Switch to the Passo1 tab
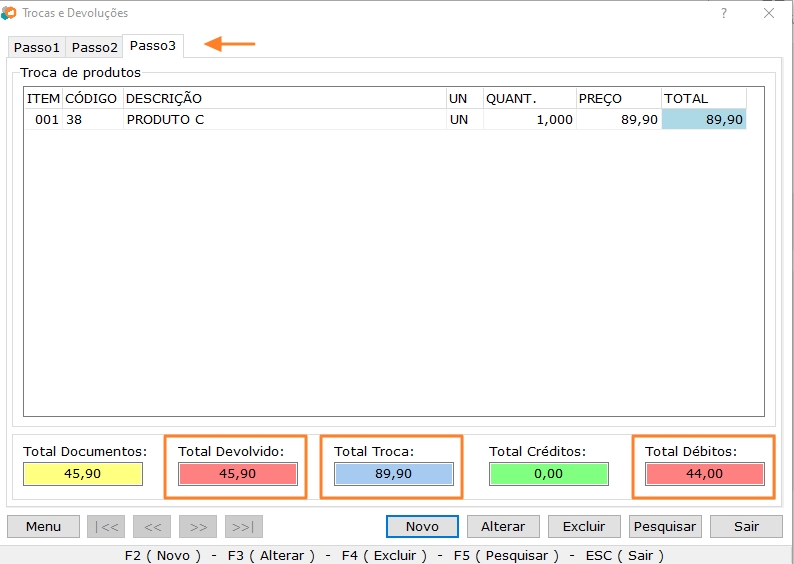This screenshot has width=794, height=564. click(x=37, y=47)
